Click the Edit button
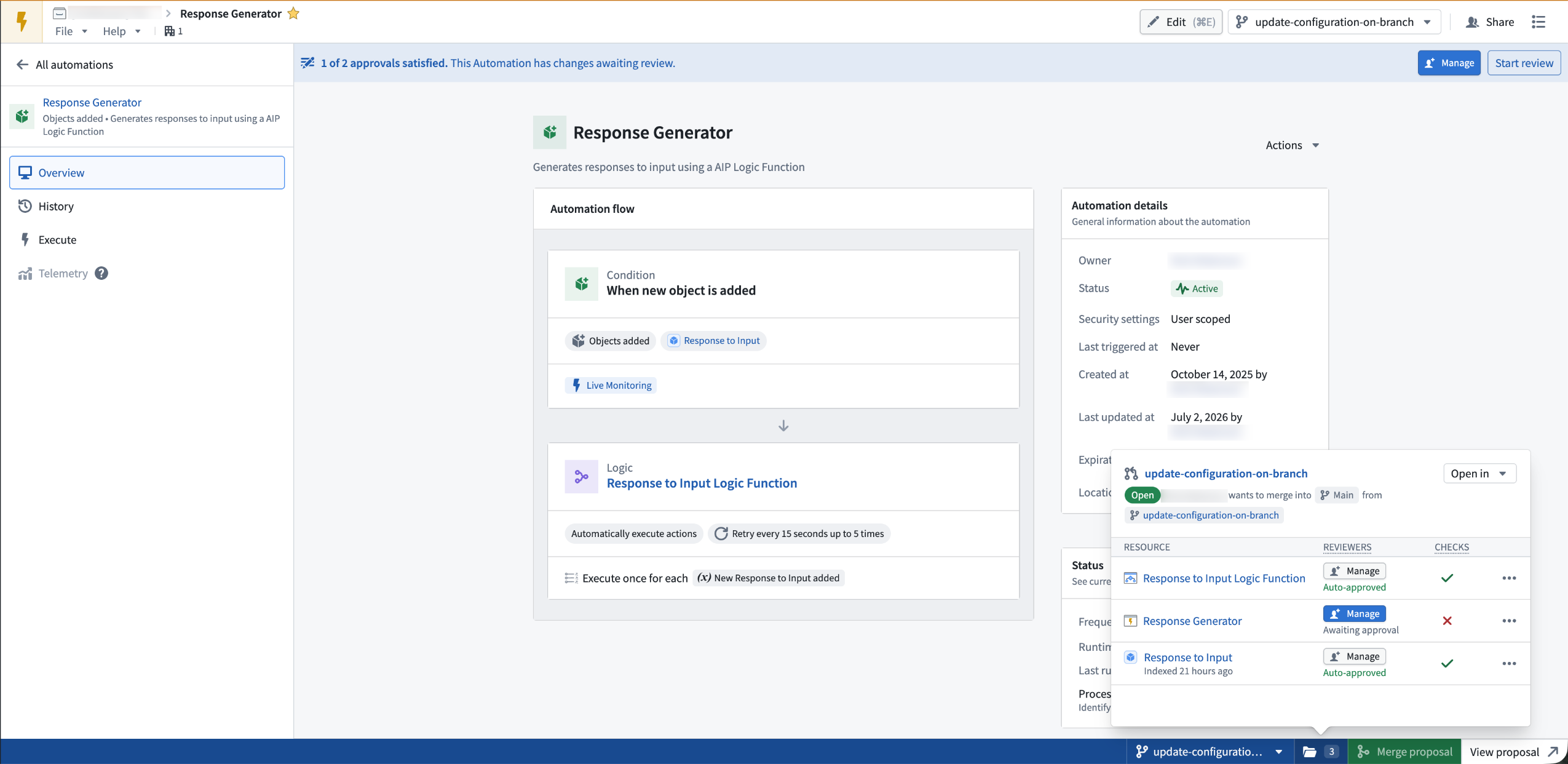Screen dimensions: 1568x764 [x=1181, y=22]
